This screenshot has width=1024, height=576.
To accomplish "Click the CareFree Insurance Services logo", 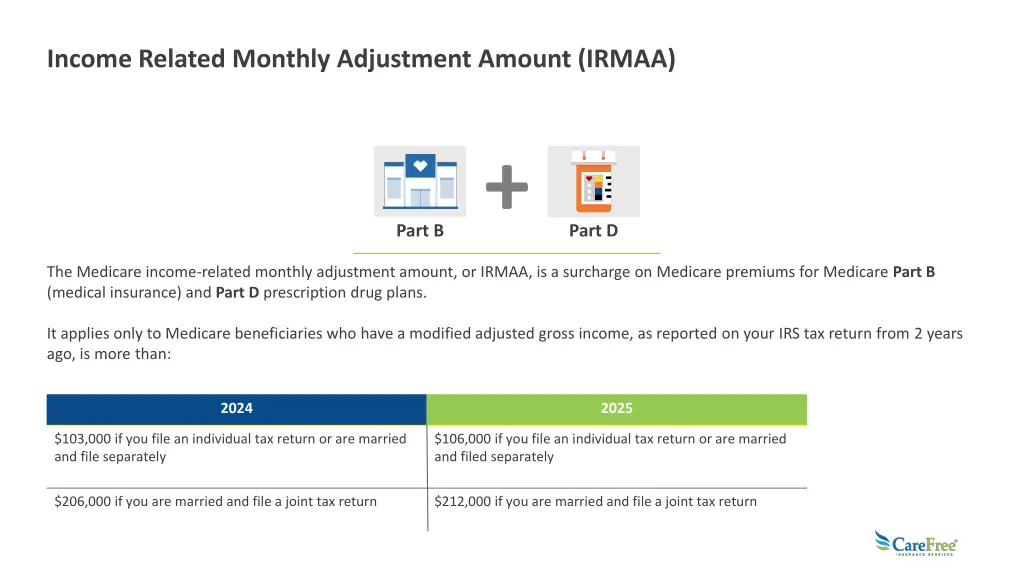I will pyautogui.click(x=915, y=543).
